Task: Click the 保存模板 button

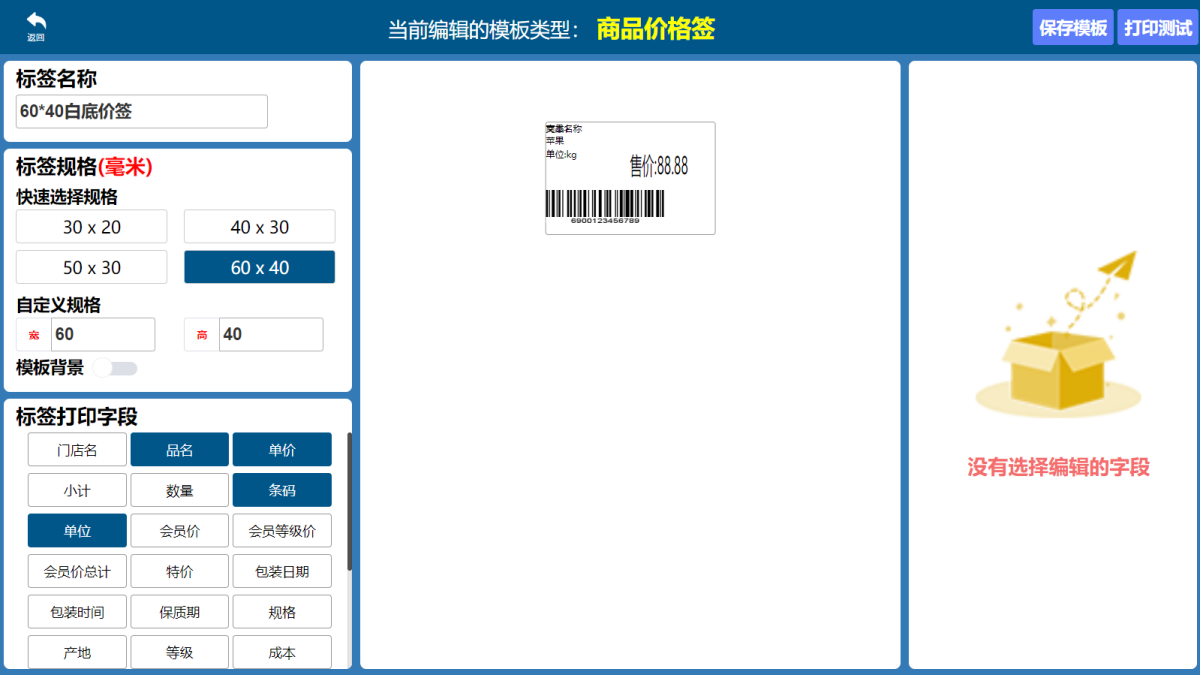Action: tap(1072, 27)
